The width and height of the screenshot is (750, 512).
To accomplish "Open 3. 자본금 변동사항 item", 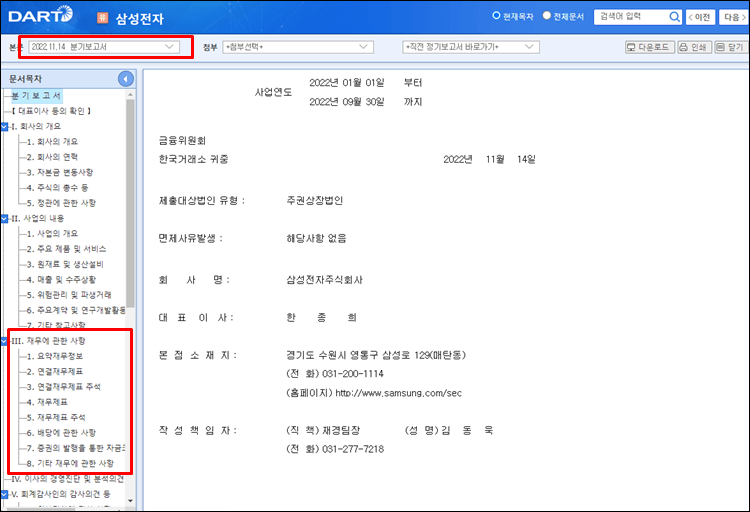I will pyautogui.click(x=60, y=172).
